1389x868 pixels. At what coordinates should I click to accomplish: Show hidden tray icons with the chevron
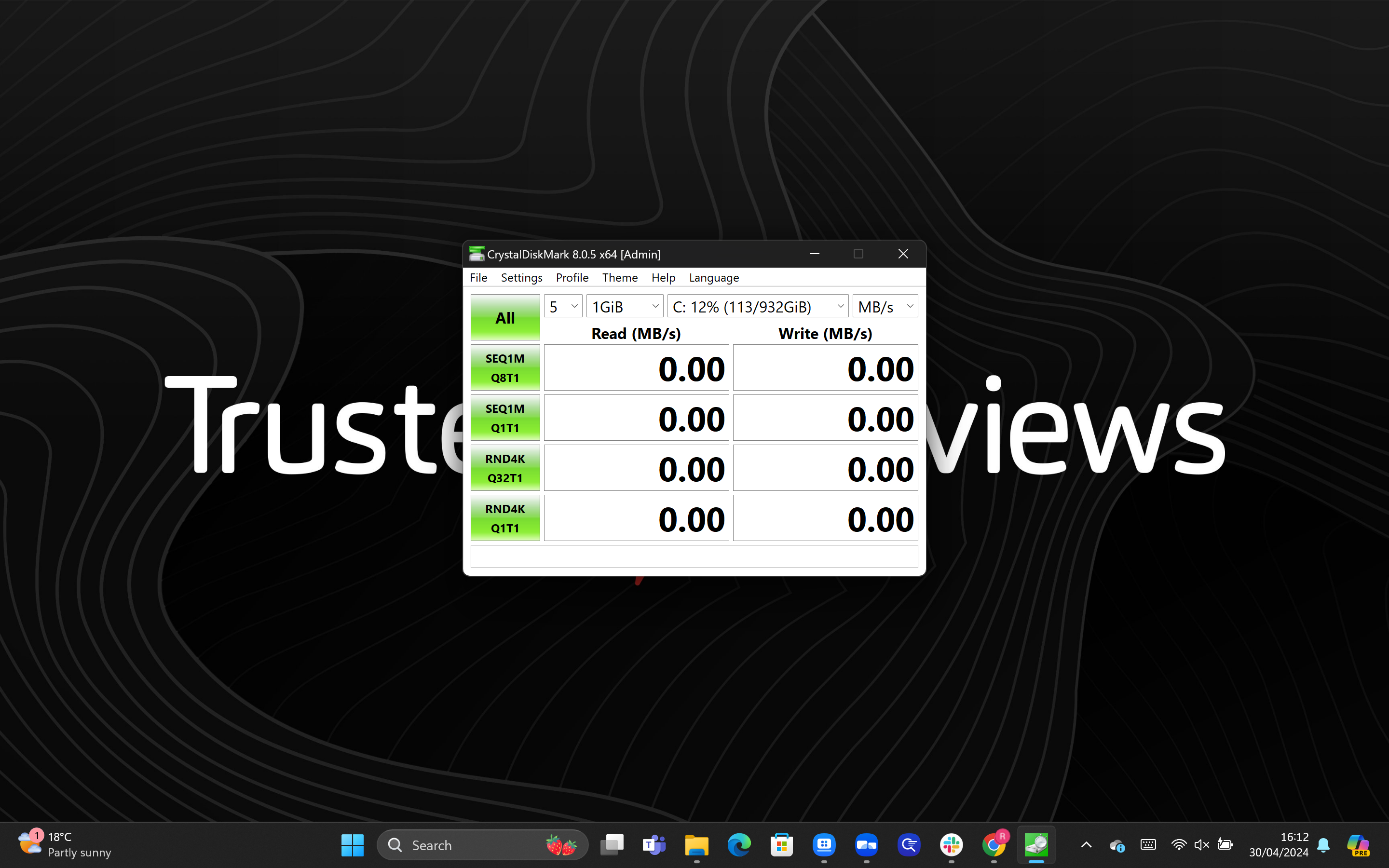[x=1086, y=845]
